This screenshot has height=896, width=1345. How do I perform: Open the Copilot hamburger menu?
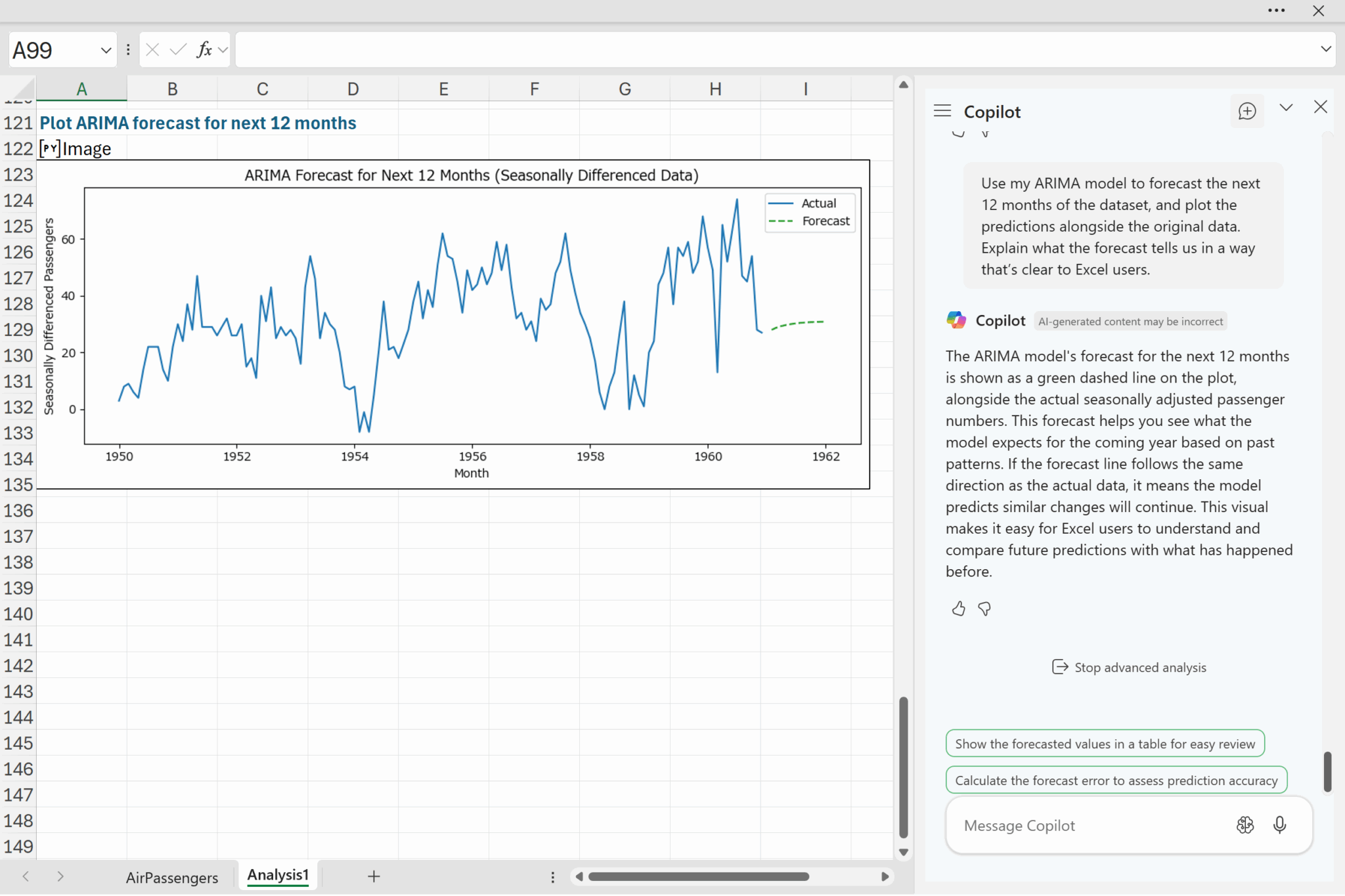[x=942, y=111]
